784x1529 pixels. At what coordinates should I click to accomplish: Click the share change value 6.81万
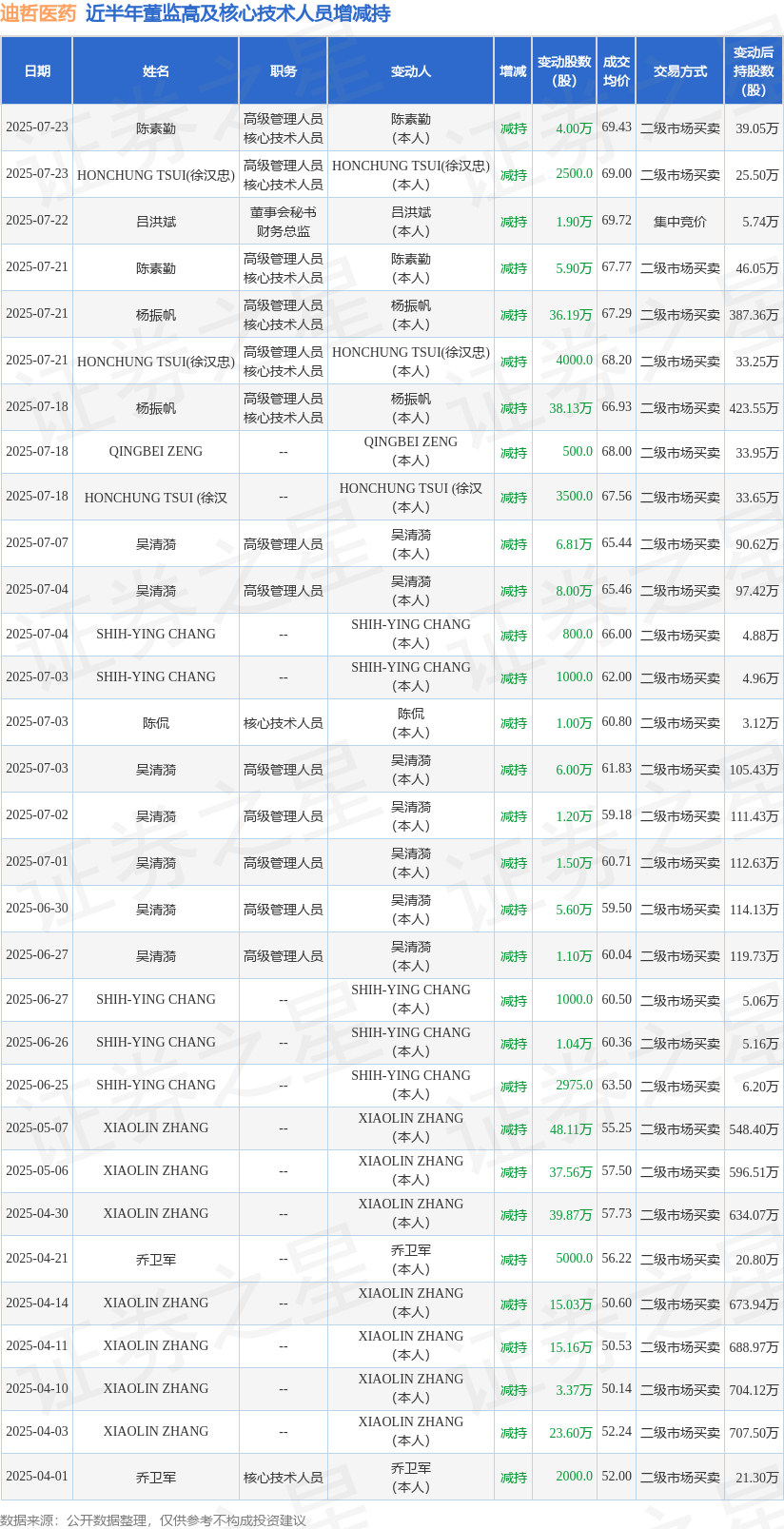pyautogui.click(x=575, y=544)
